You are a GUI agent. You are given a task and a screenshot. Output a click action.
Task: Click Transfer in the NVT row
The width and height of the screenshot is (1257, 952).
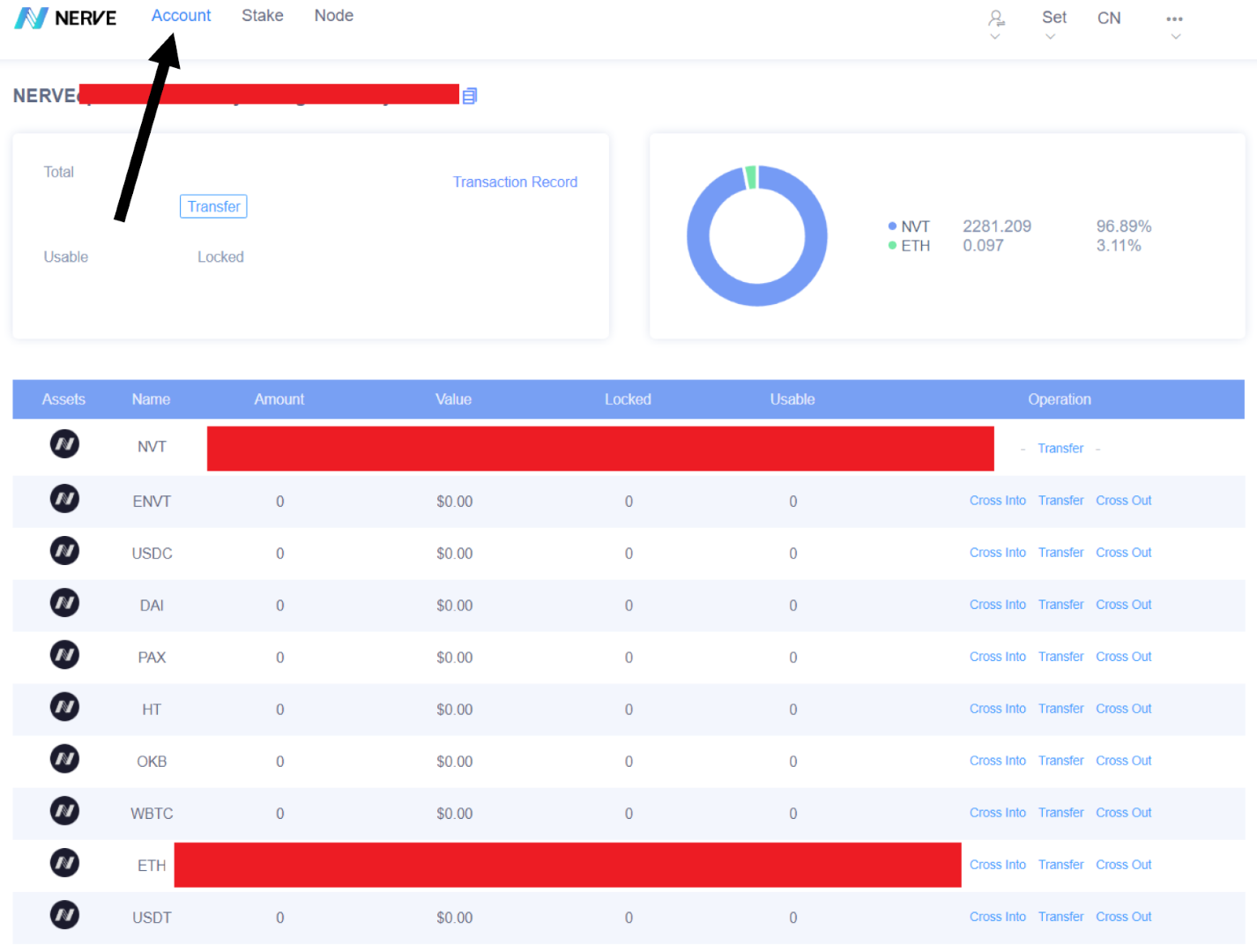[x=1060, y=449]
